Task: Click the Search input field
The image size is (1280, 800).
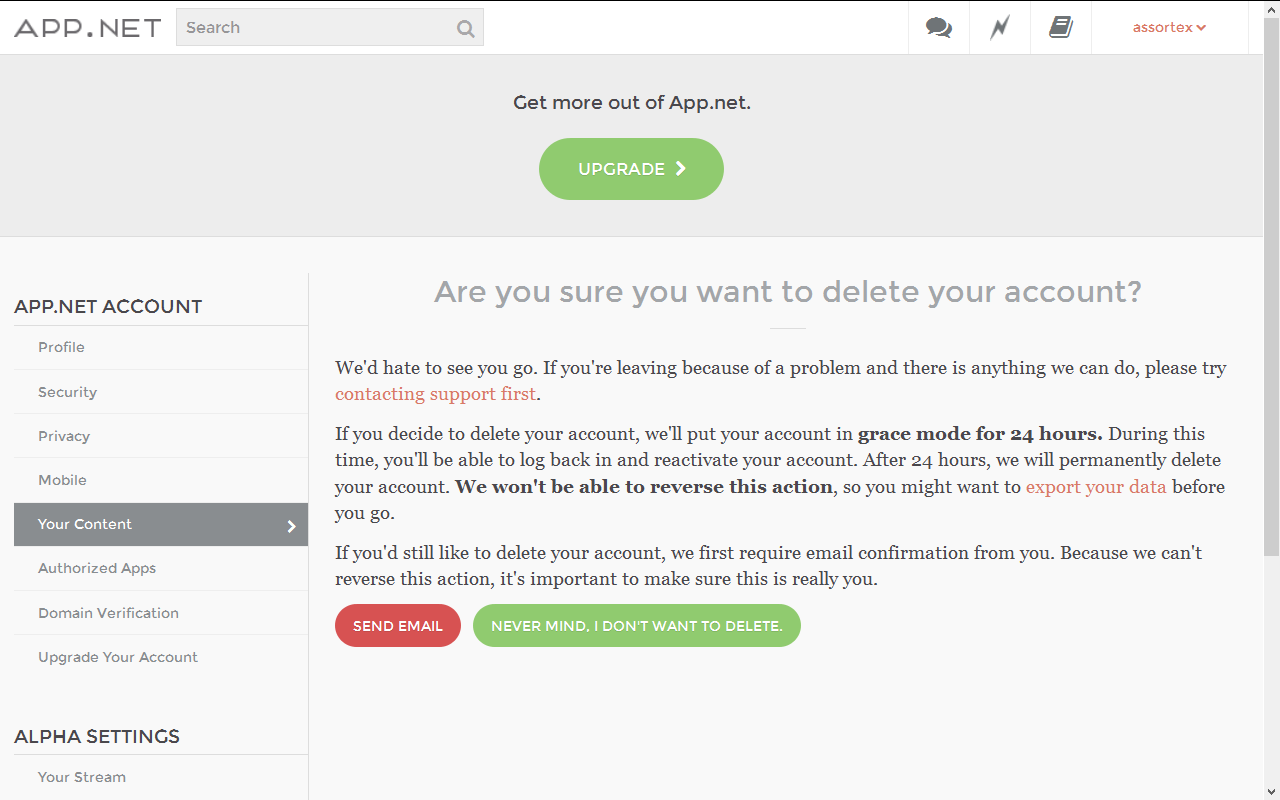Action: click(315, 28)
